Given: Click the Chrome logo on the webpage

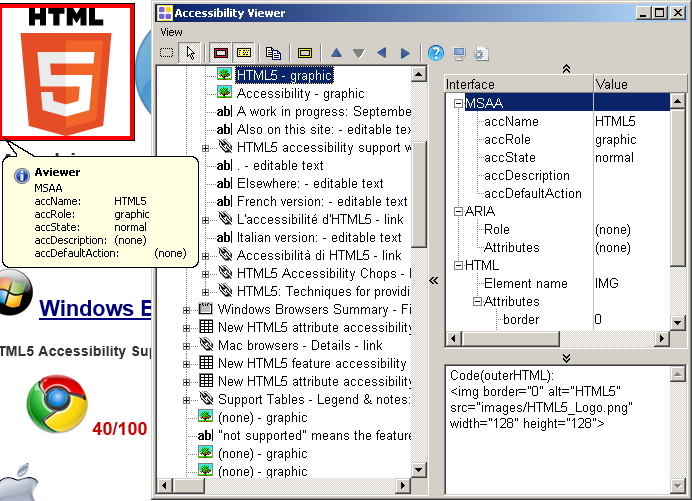Looking at the screenshot, I should click(57, 404).
